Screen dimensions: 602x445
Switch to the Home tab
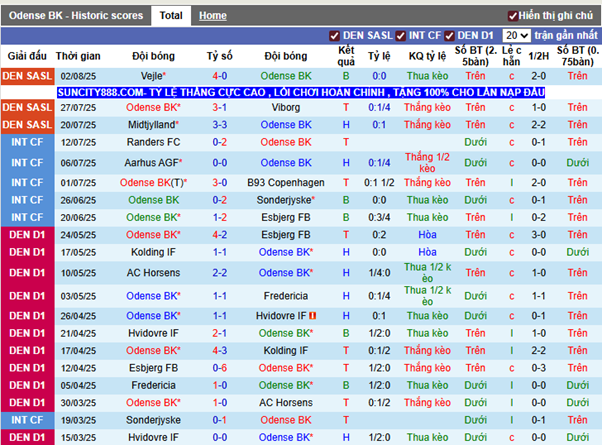pyautogui.click(x=213, y=16)
